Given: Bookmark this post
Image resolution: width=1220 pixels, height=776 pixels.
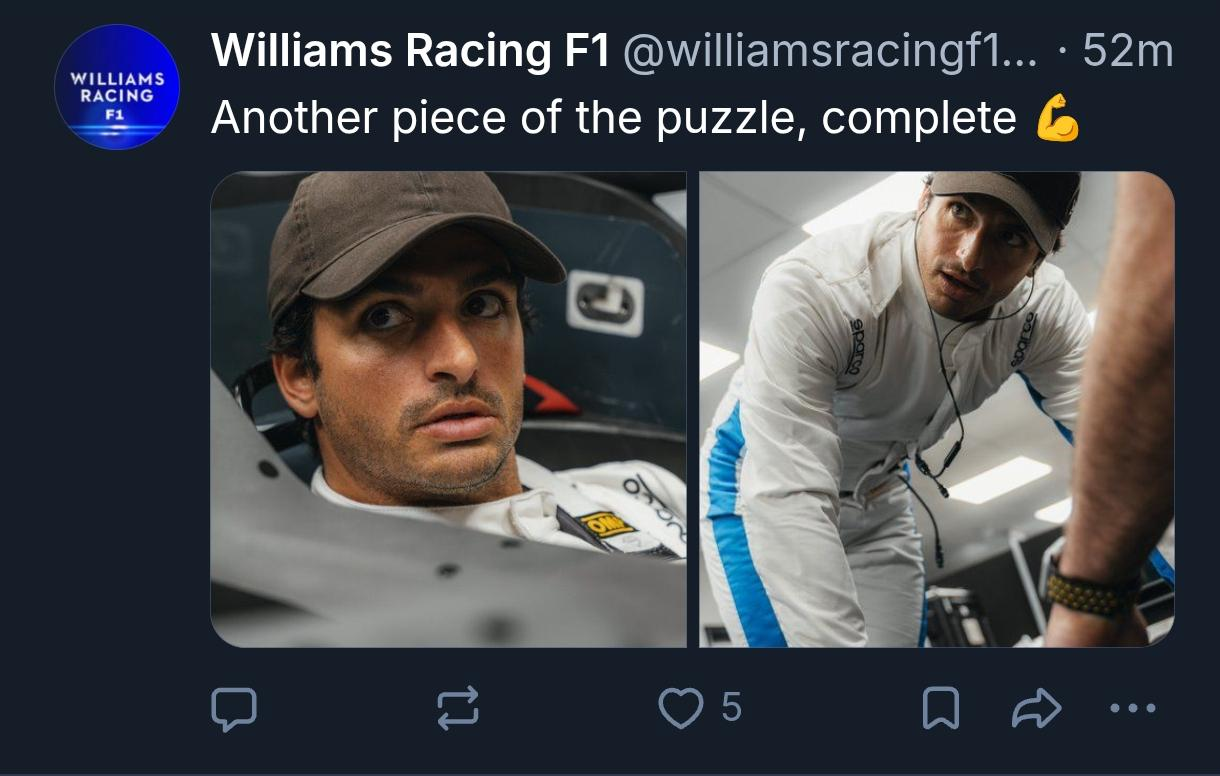Looking at the screenshot, I should (940, 708).
